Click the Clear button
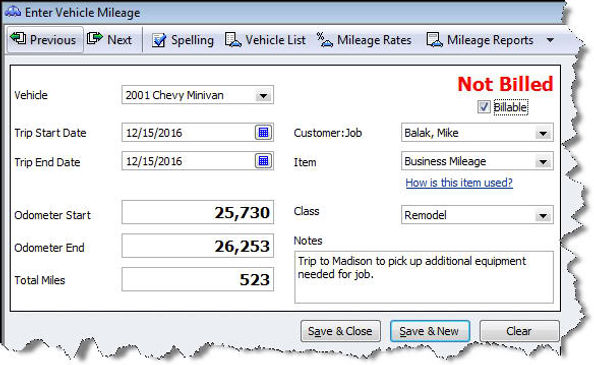Viewport: 594px width, 365px height. tap(519, 331)
